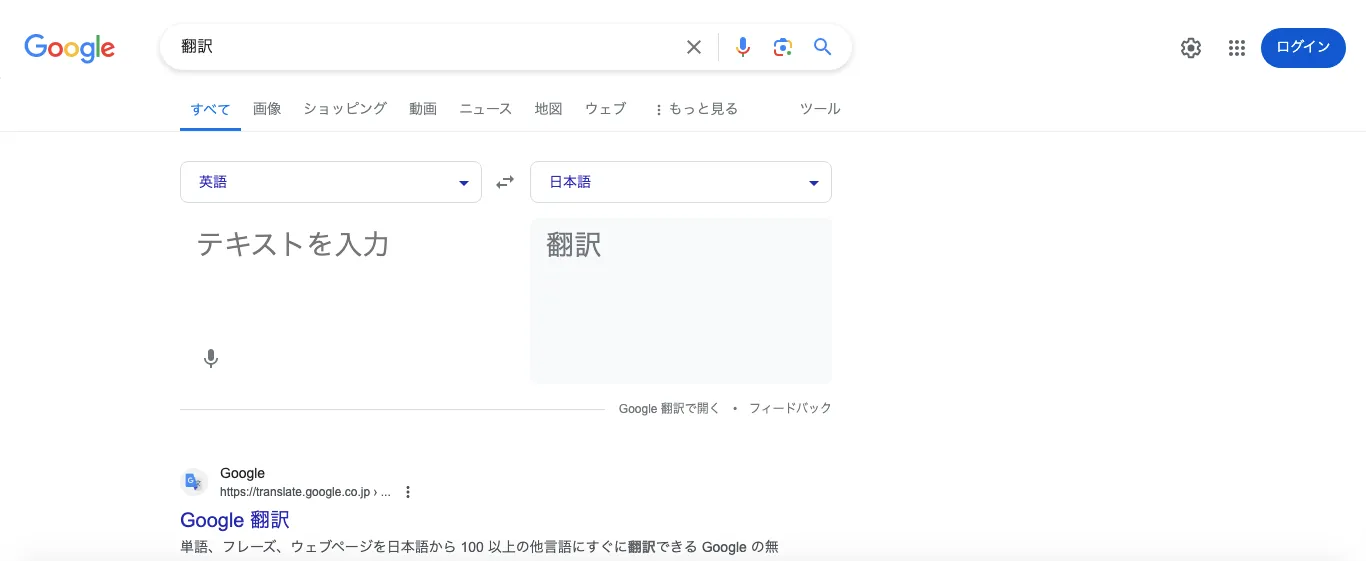Click the フィードバック link
The image size is (1366, 561).
click(790, 408)
